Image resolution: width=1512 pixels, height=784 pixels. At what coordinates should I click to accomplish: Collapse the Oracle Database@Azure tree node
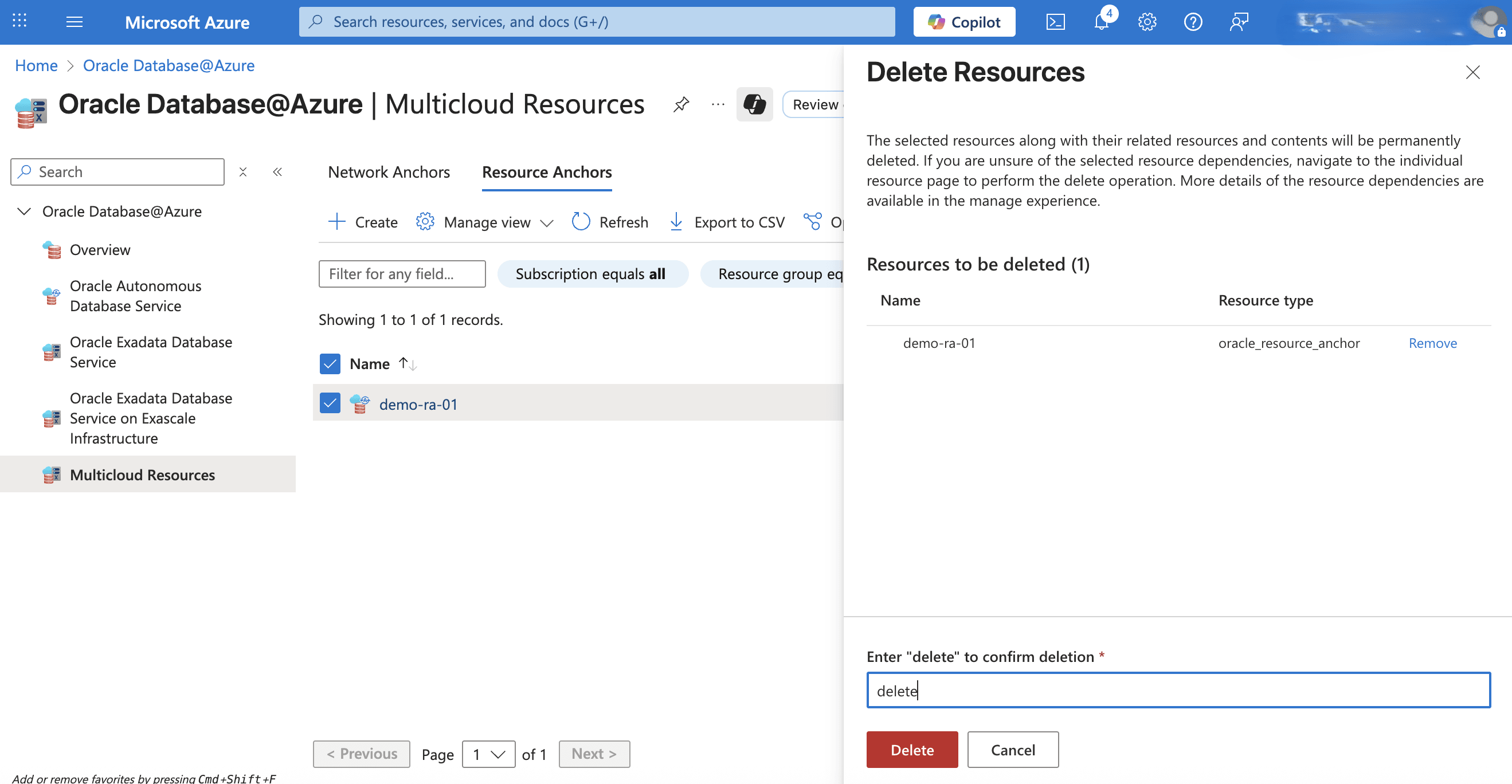(23, 211)
